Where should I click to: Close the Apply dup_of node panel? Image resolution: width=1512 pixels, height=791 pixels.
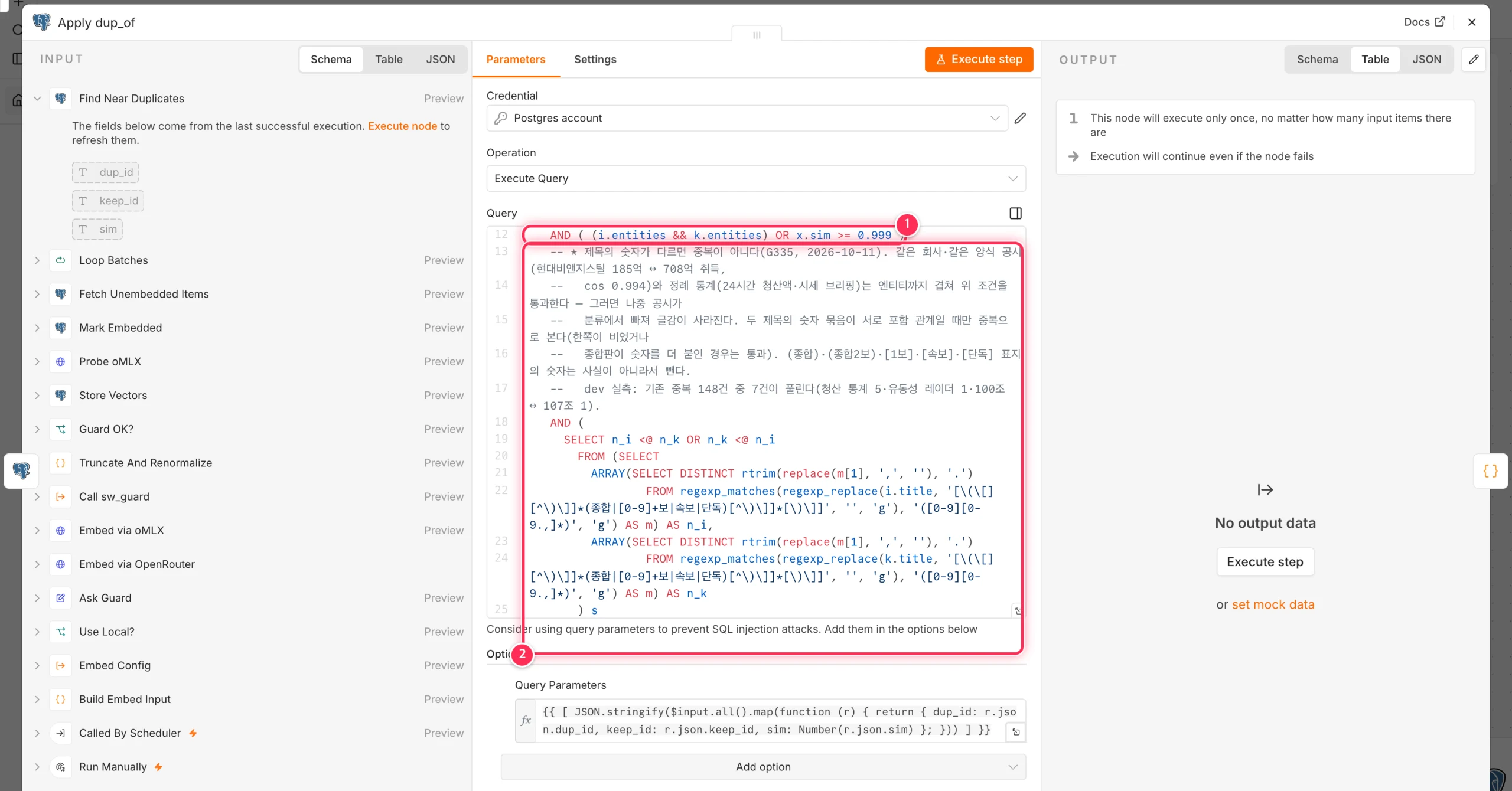click(x=1472, y=22)
